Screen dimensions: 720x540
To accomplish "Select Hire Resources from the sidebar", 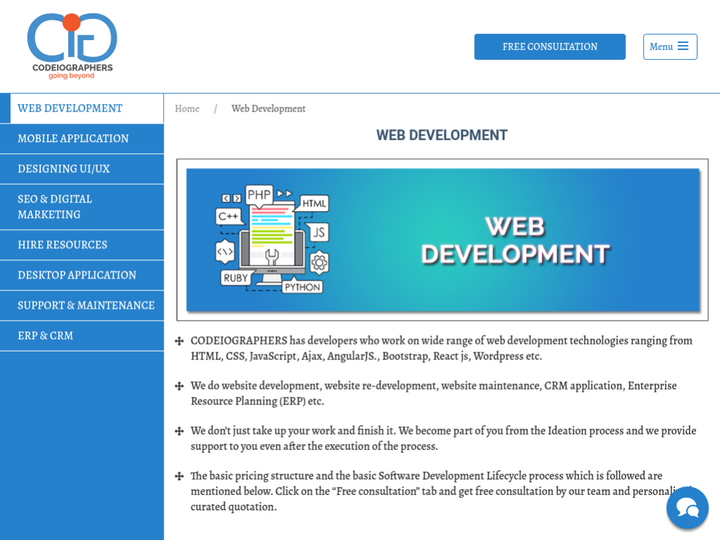I will pos(82,245).
